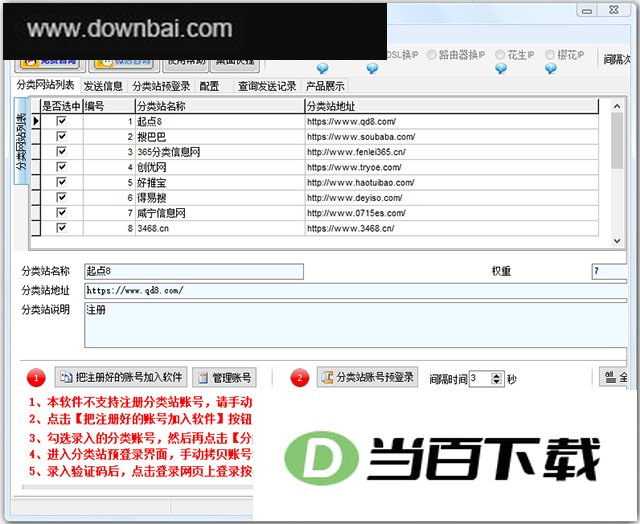Select the 樱花IP radio option
This screenshot has width=640, height=524.
point(549,55)
